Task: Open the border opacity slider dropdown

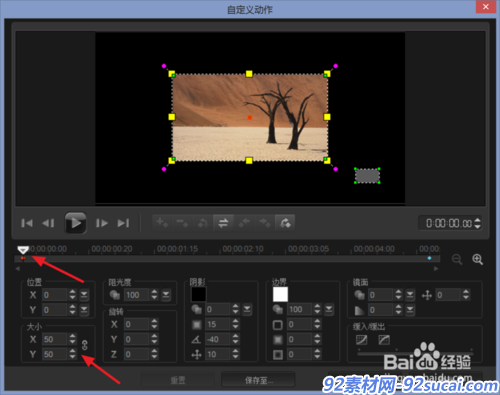Action: pos(329,309)
